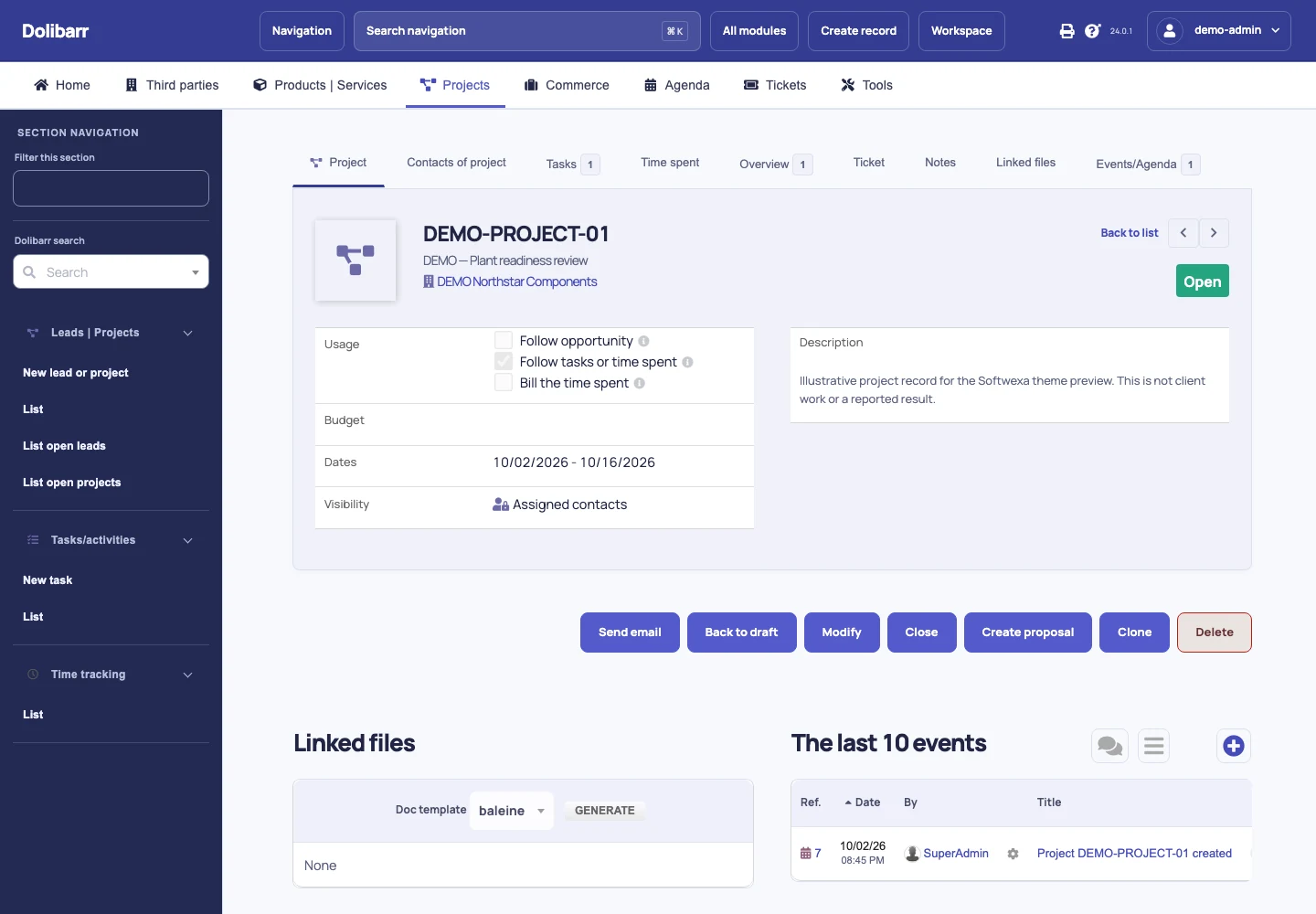
Task: Click calendar icon for event 7
Action: (x=805, y=854)
